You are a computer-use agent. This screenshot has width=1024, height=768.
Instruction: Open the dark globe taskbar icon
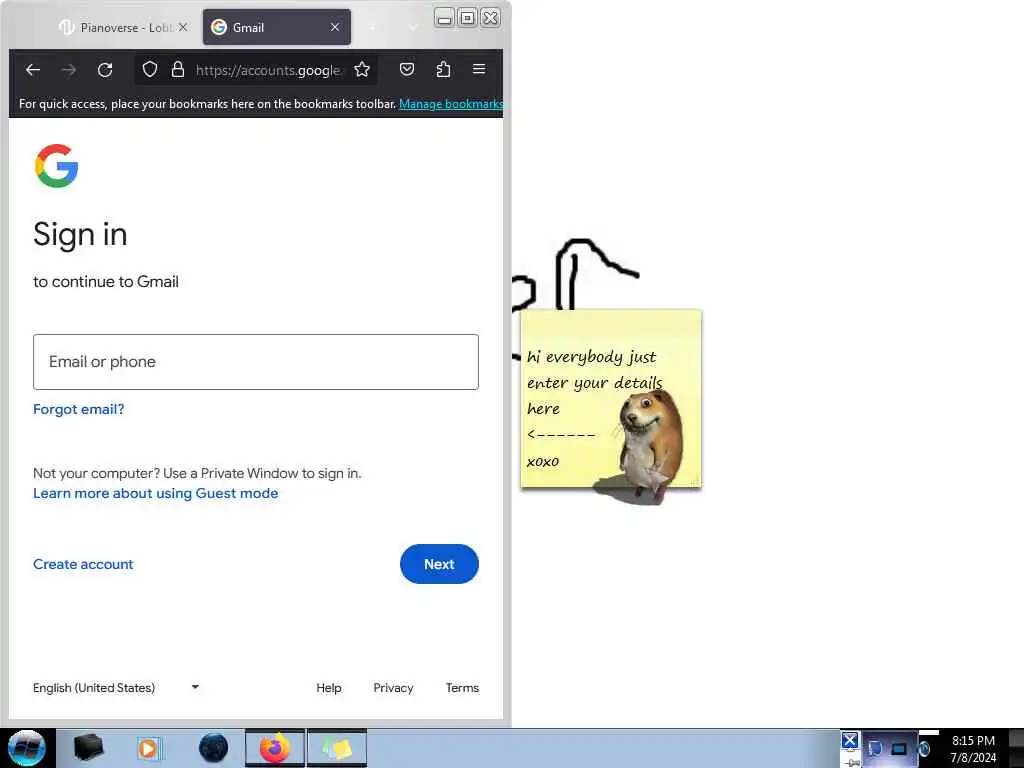click(214, 748)
